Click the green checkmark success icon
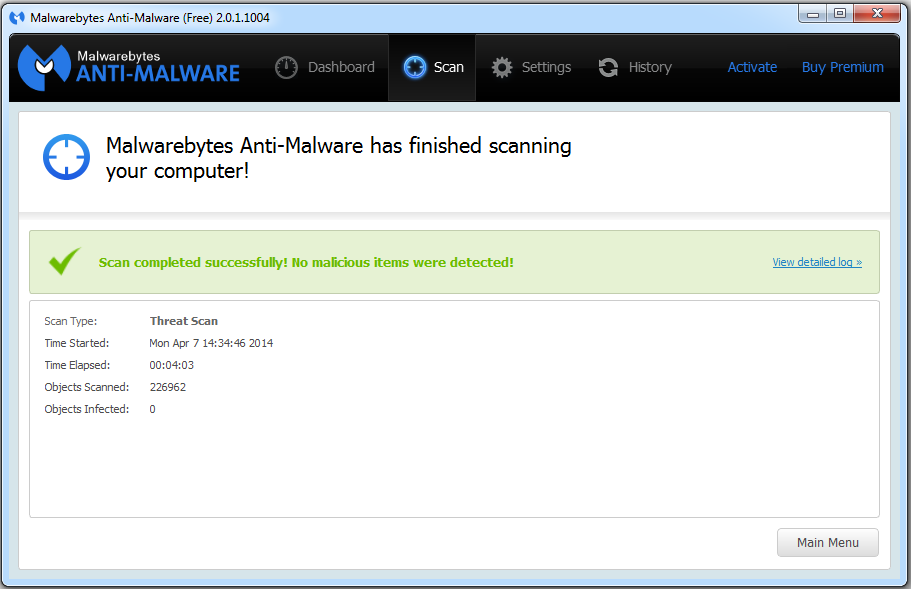This screenshot has width=911, height=589. pyautogui.click(x=65, y=262)
